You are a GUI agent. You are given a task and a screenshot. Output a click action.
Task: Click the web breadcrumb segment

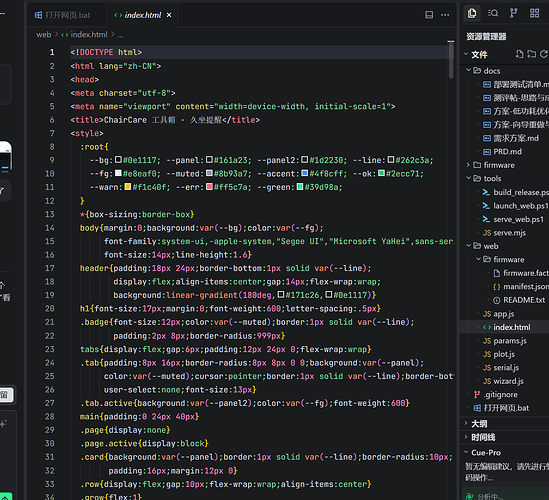tap(44, 35)
